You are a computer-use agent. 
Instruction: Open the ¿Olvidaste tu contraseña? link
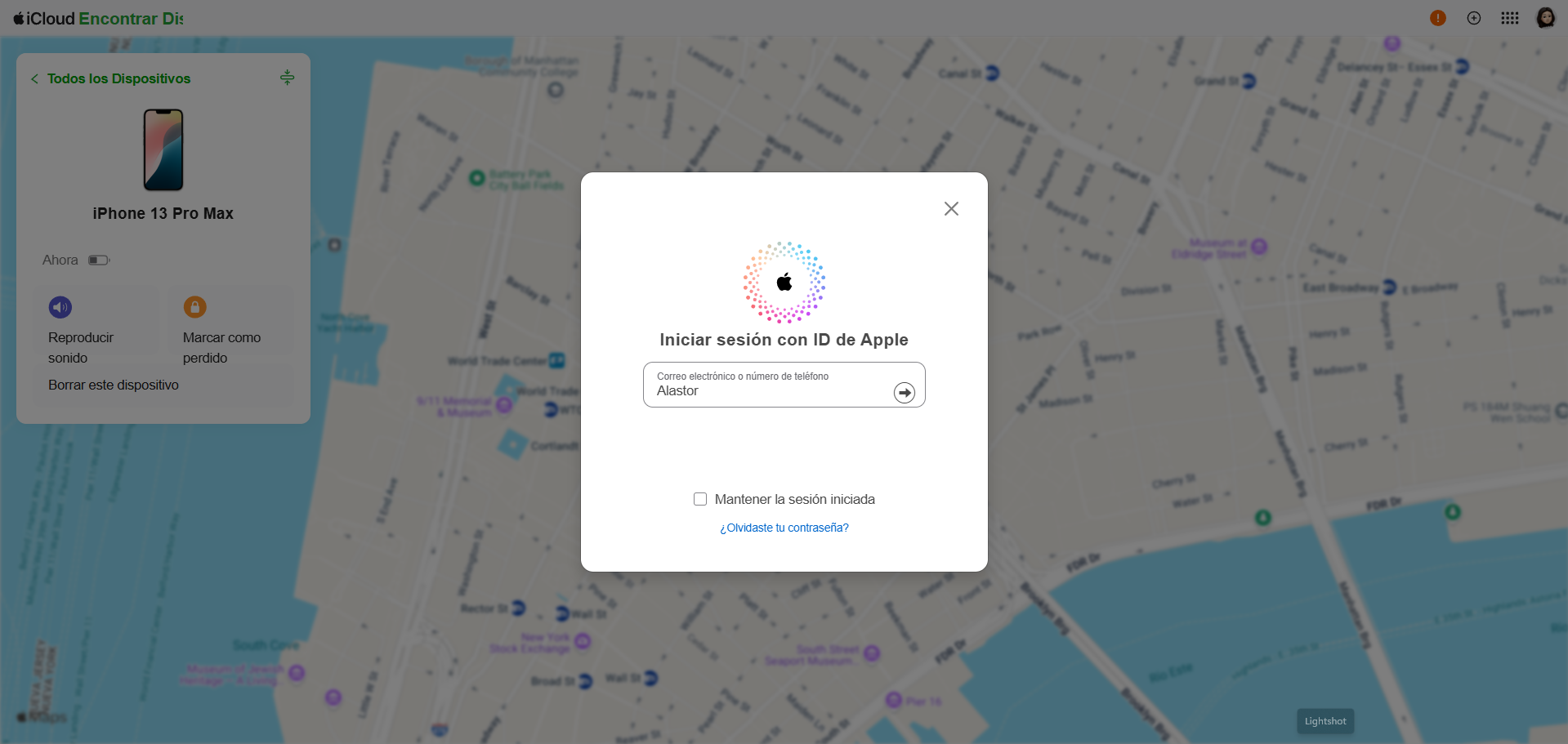[784, 528]
